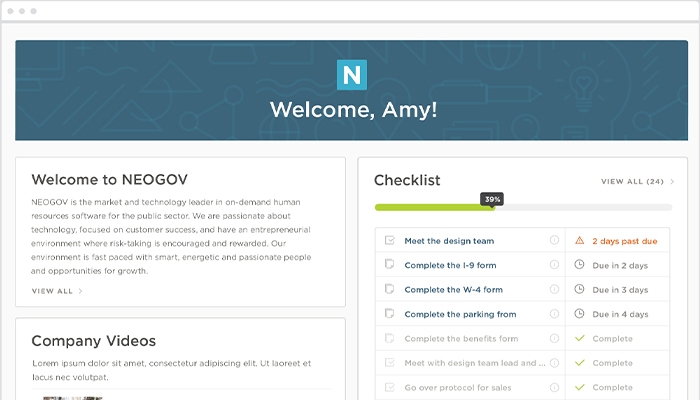Open info icon for Go over protocol for sales
The width and height of the screenshot is (700, 400).
(x=554, y=388)
